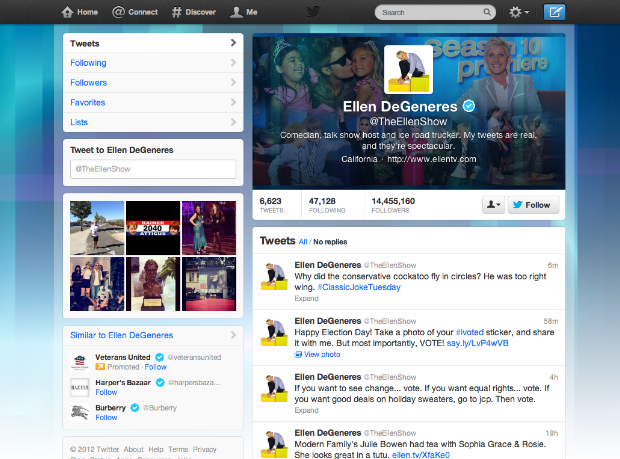Click the Discover hashtag icon
Screen dimensions: 620x459
point(176,12)
